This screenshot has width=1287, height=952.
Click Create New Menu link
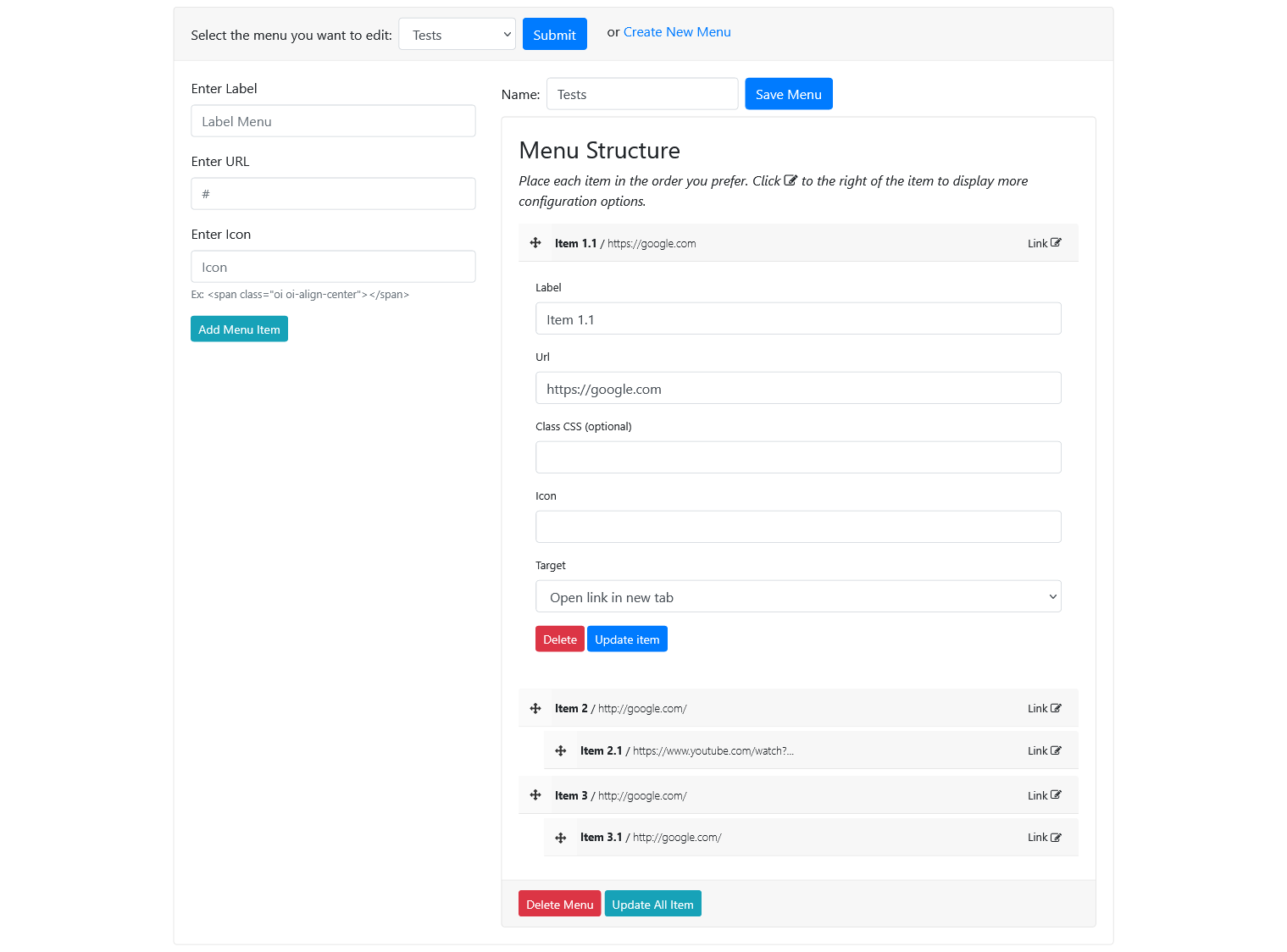coord(676,31)
